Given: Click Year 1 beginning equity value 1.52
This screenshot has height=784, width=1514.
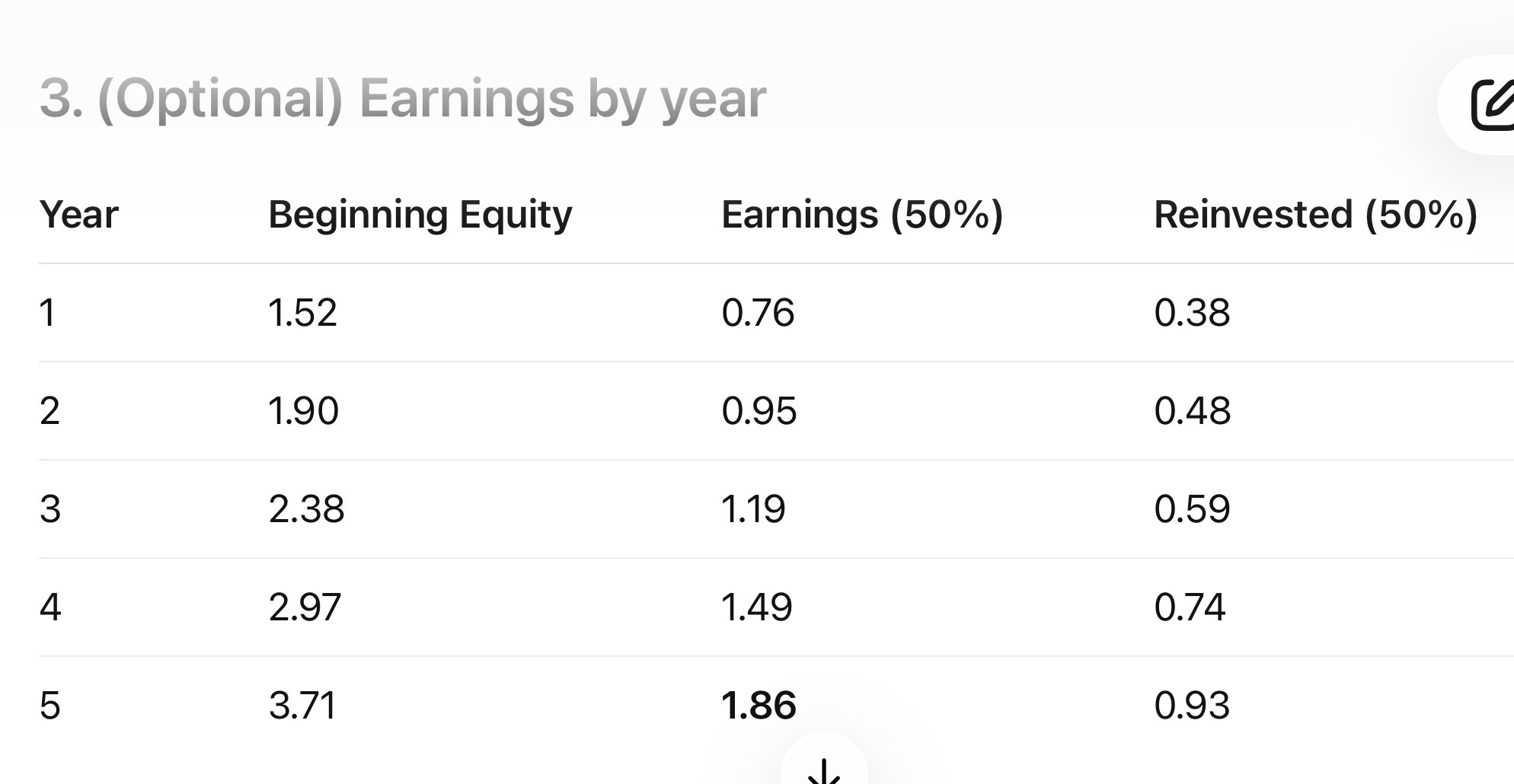Looking at the screenshot, I should [302, 313].
